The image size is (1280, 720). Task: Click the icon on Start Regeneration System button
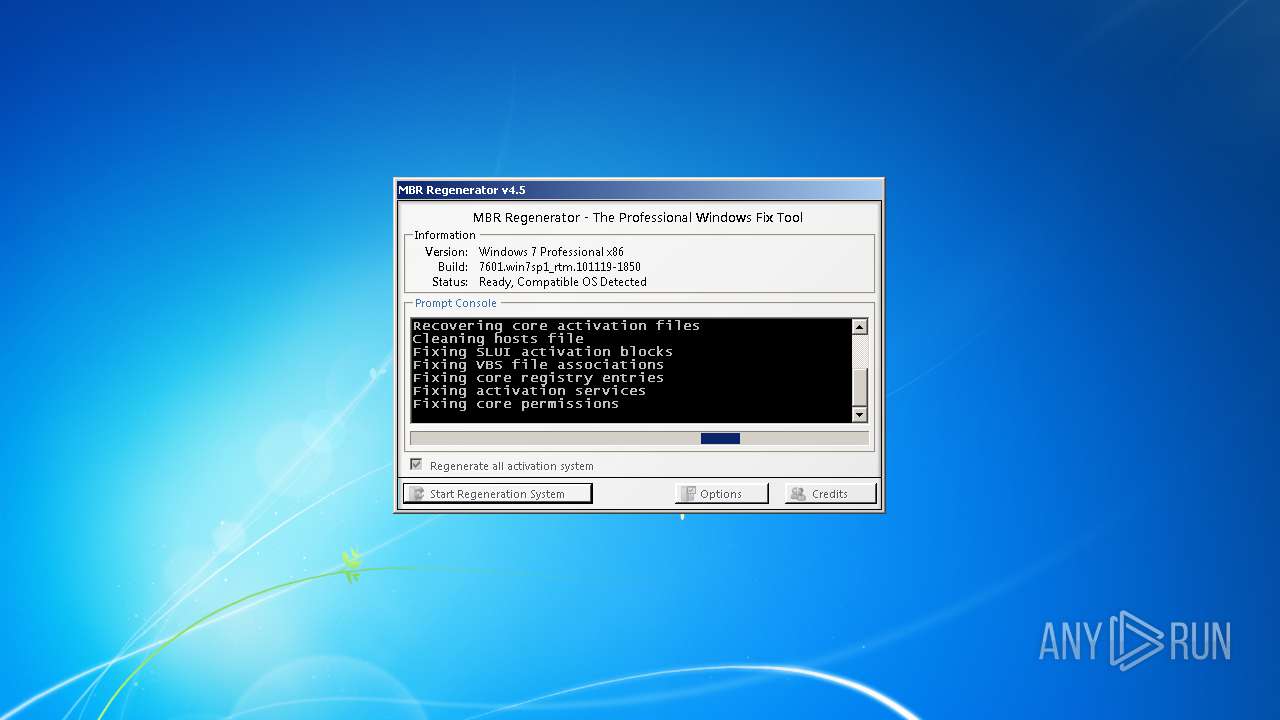416,494
